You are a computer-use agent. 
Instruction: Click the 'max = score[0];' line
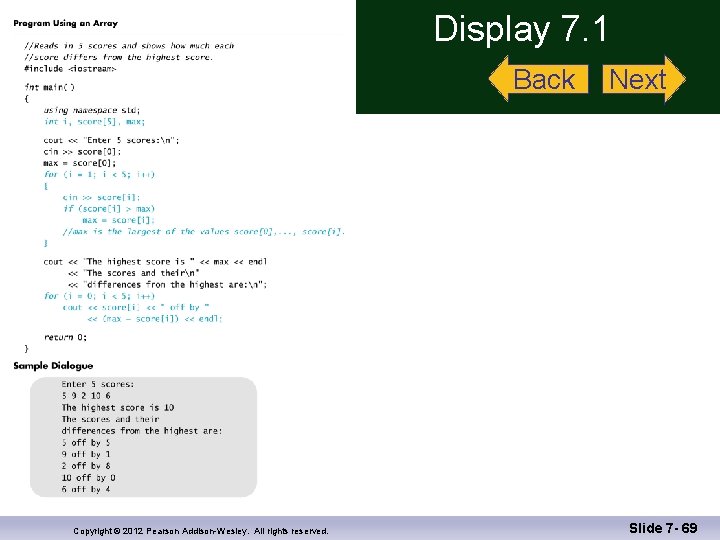[79, 163]
